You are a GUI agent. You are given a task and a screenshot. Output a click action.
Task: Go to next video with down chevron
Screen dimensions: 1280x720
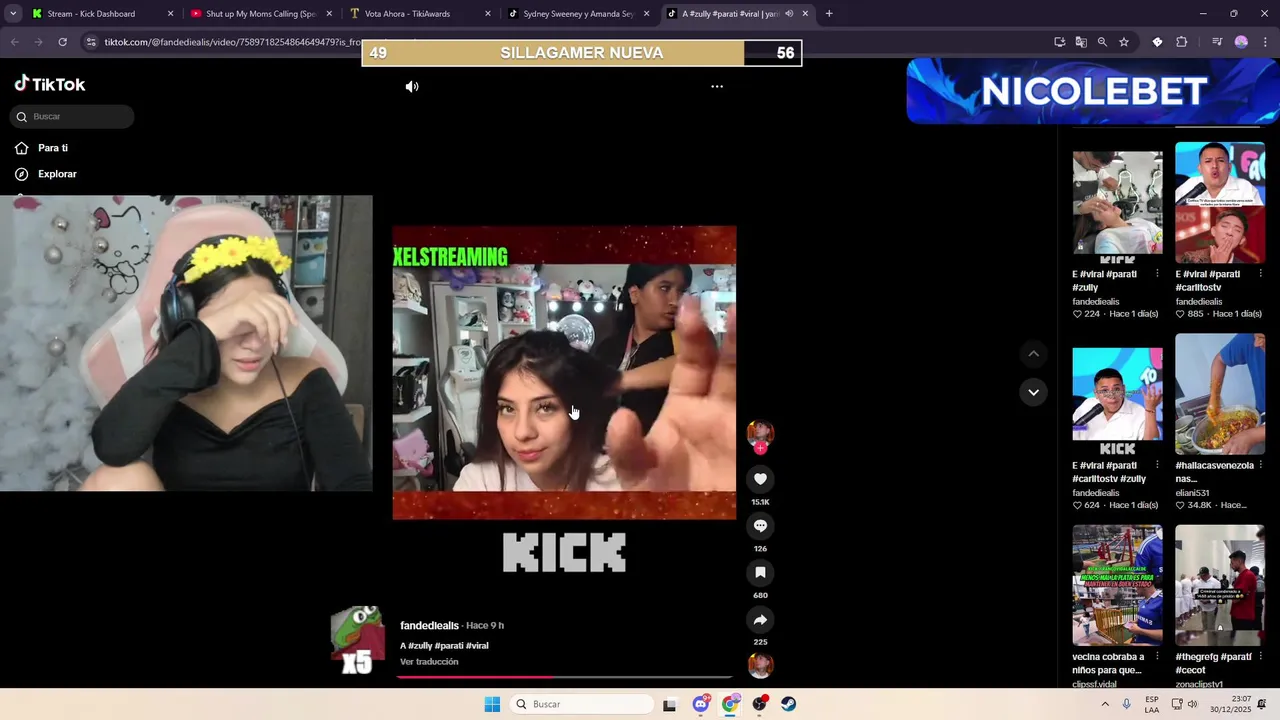1033,392
